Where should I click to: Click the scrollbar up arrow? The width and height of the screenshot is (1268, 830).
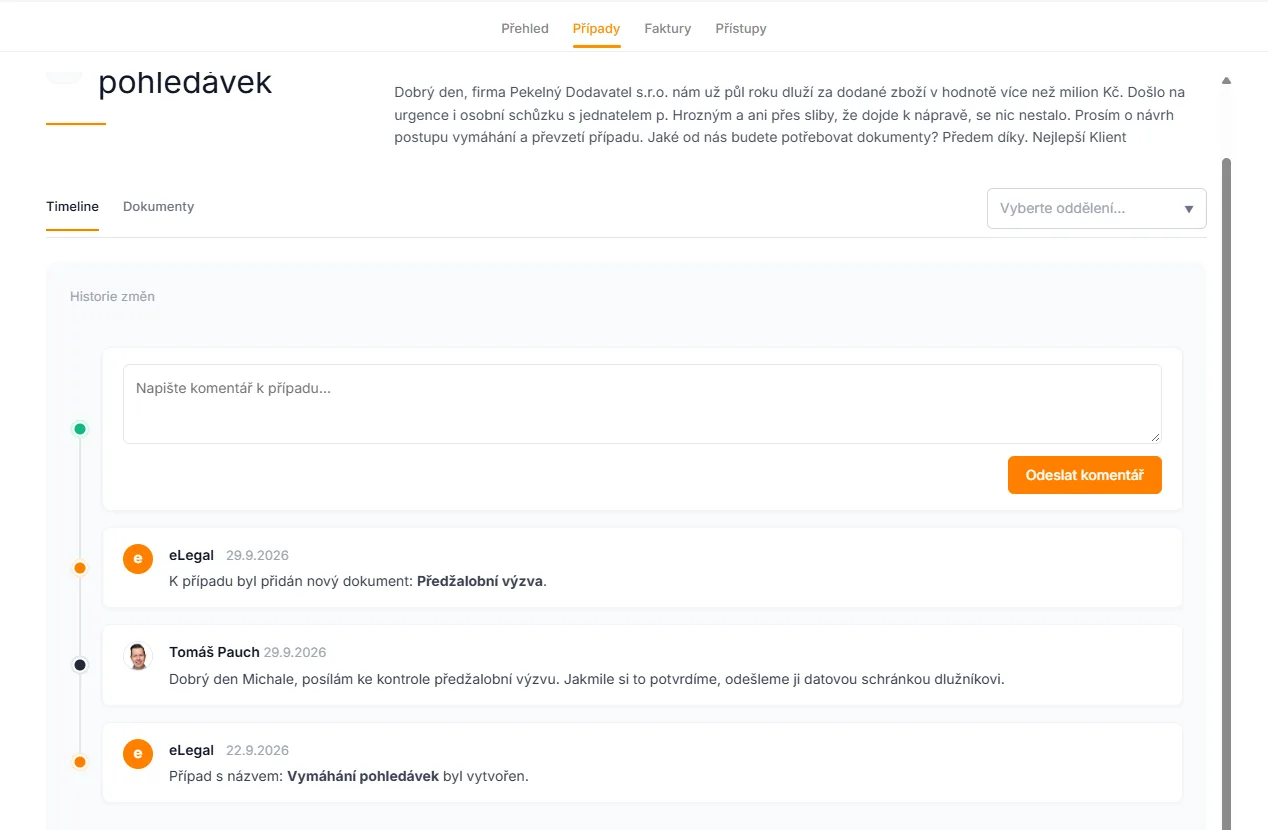click(x=1226, y=80)
